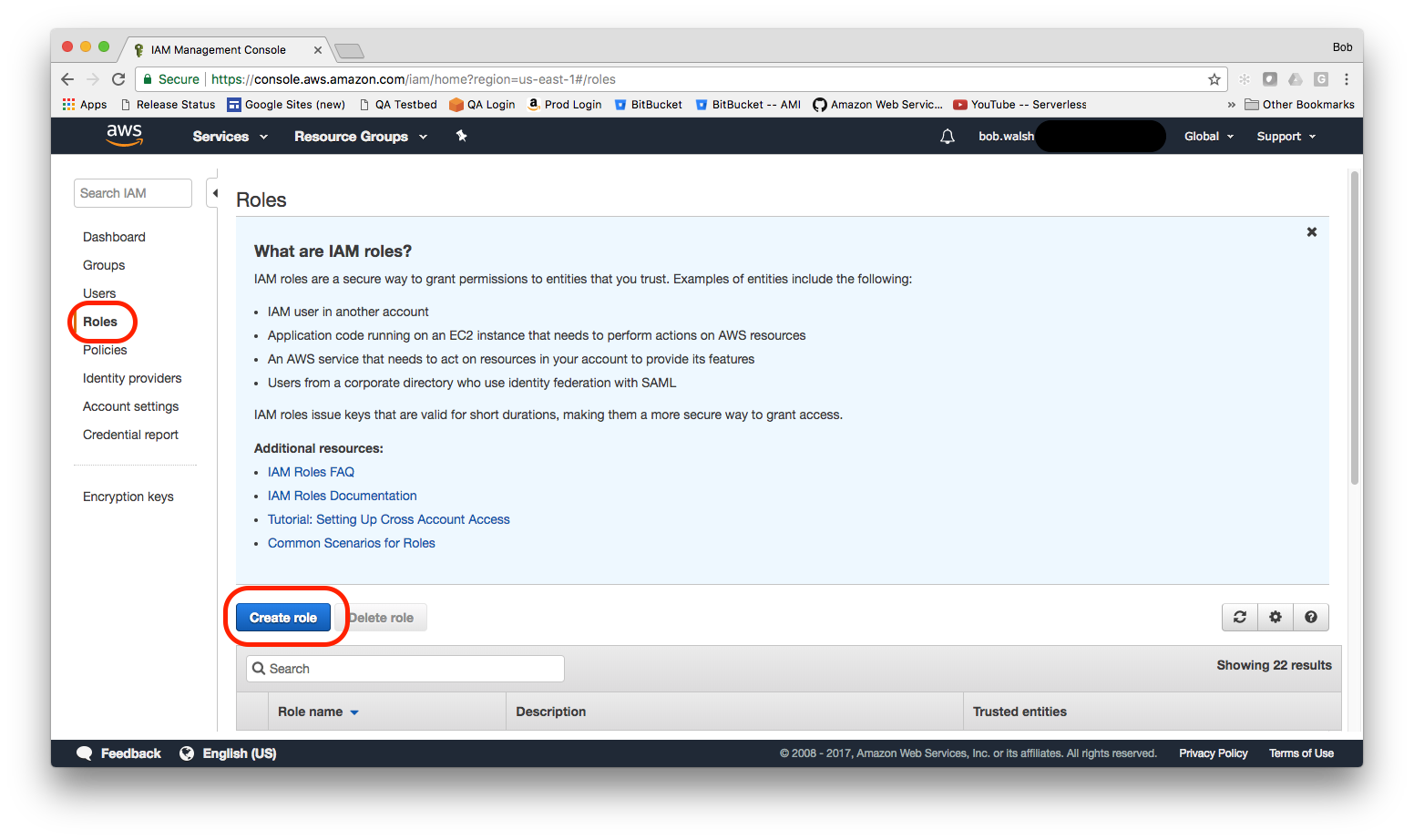This screenshot has height=840, width=1414.
Task: Click the Feedback speech bubble icon
Action: tap(85, 753)
